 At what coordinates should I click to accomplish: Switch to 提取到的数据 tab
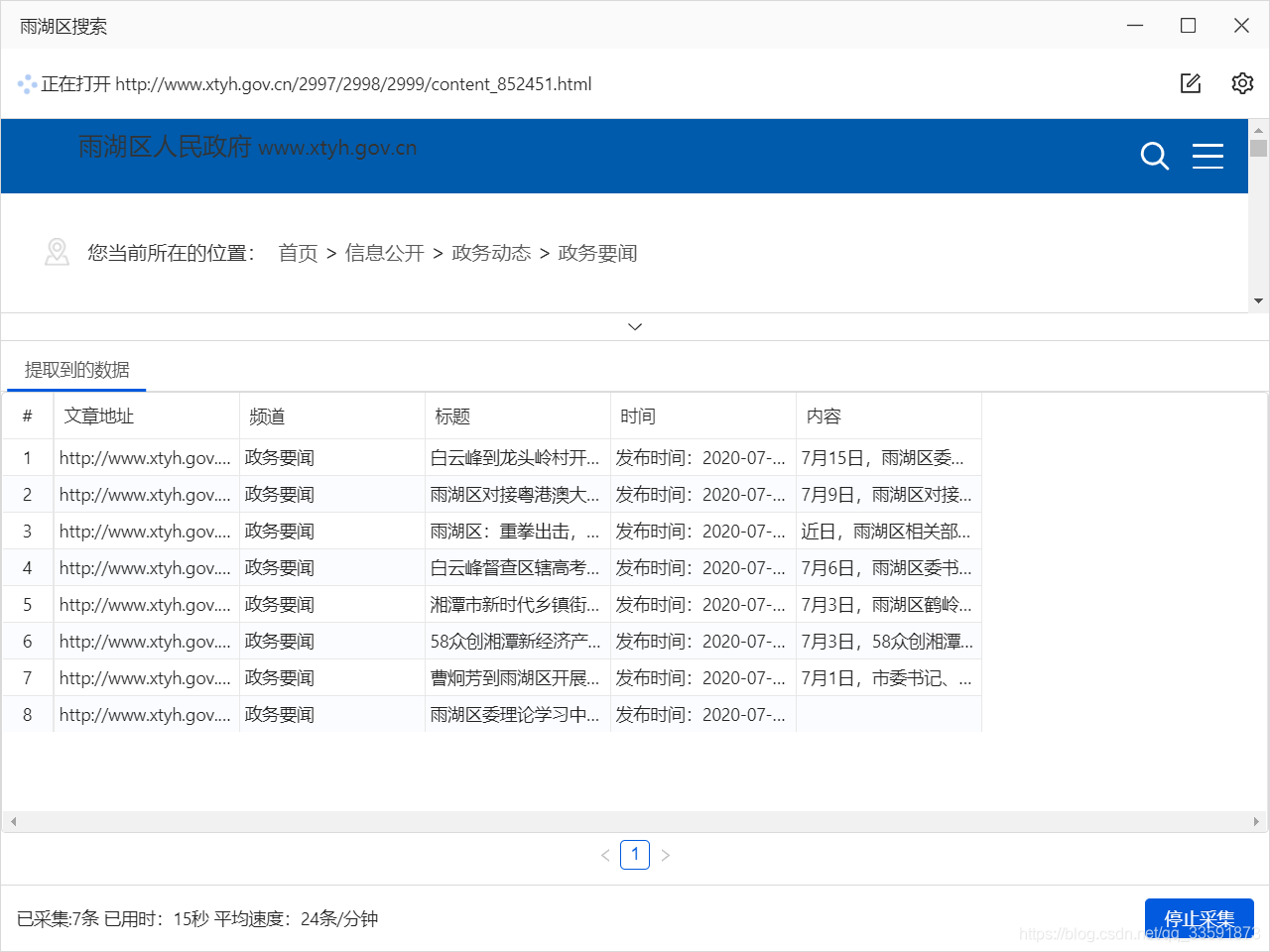(77, 370)
